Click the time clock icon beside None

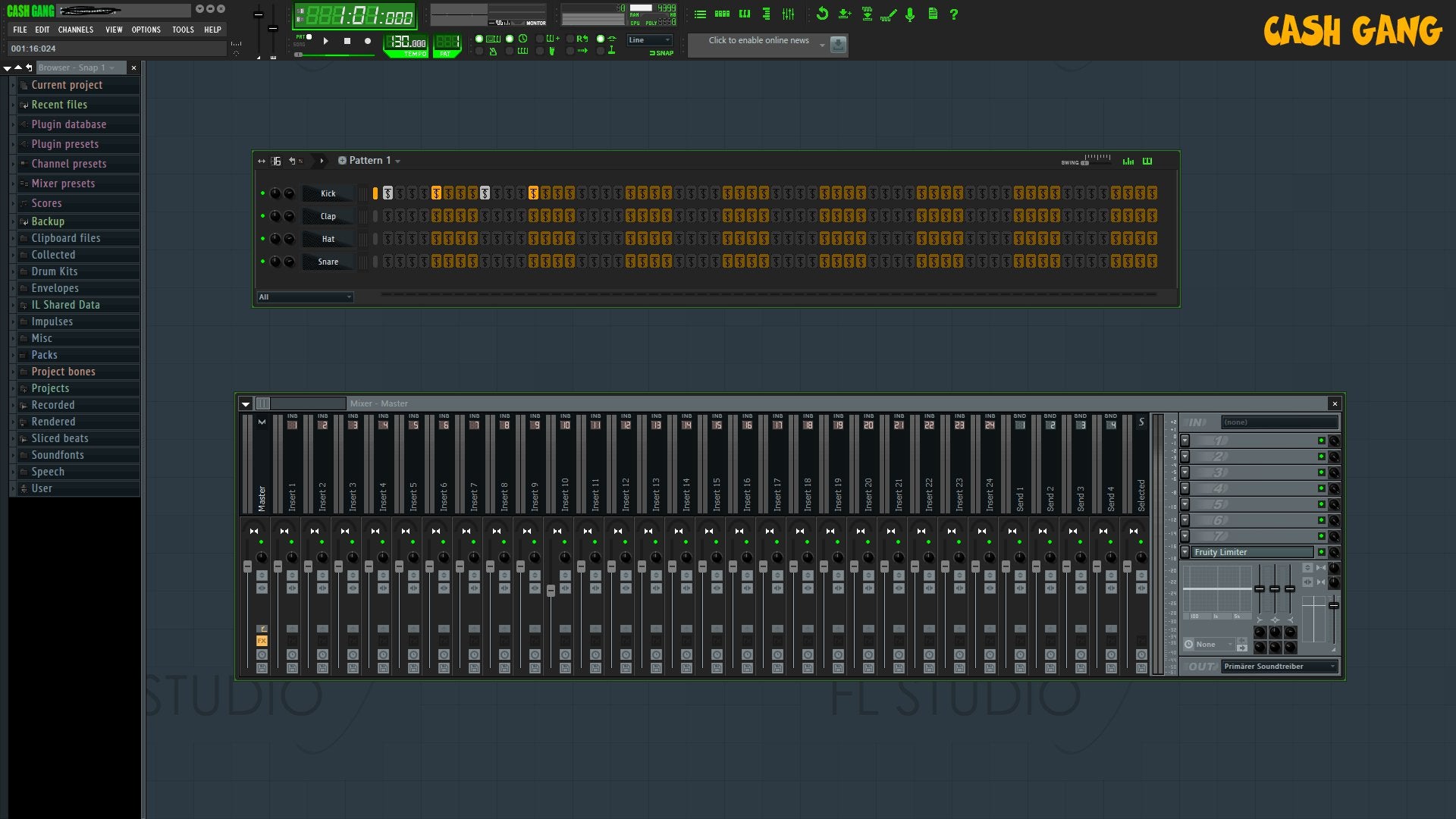[1189, 645]
